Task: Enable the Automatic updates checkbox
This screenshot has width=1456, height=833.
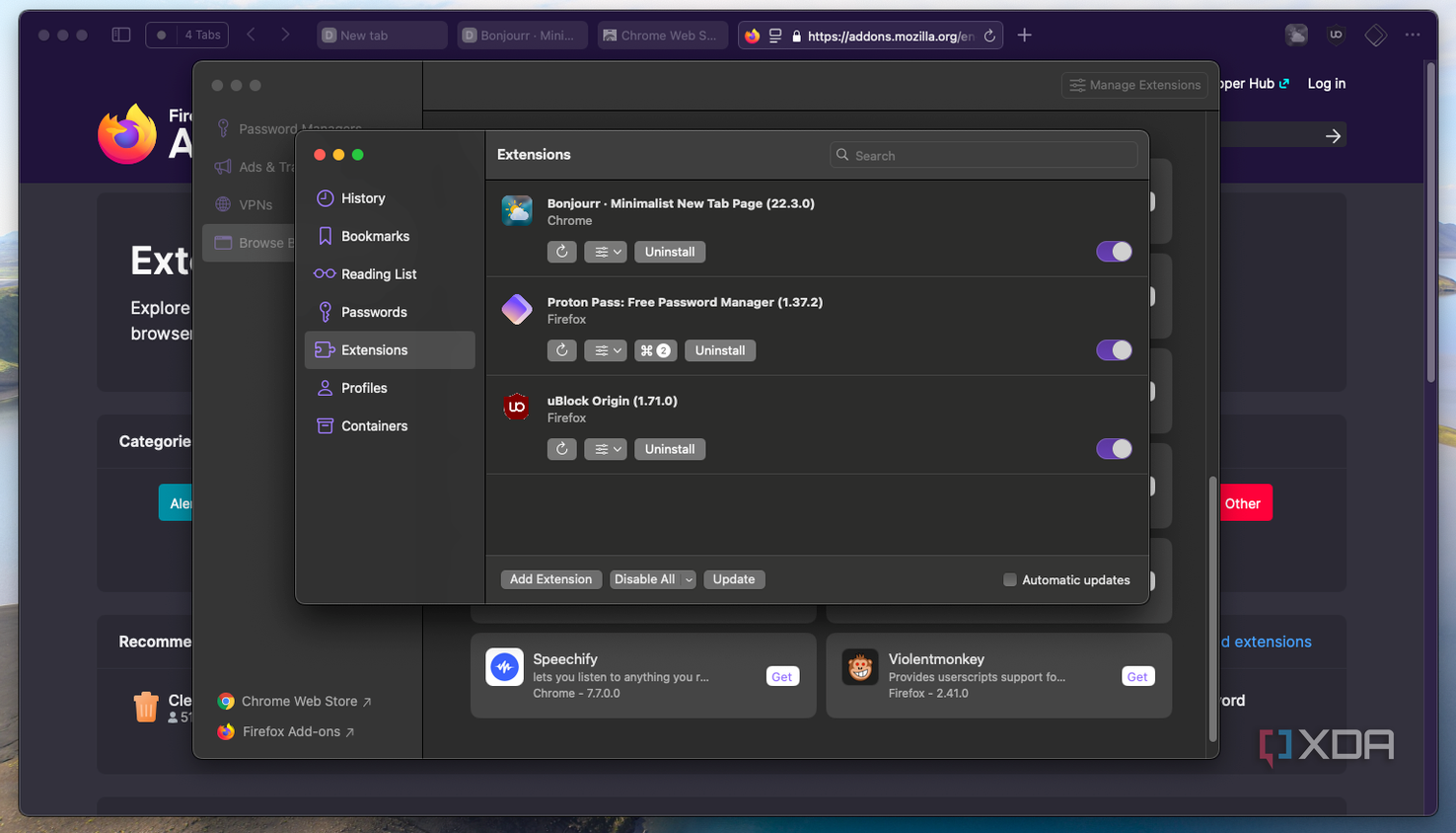Action: tap(1009, 580)
